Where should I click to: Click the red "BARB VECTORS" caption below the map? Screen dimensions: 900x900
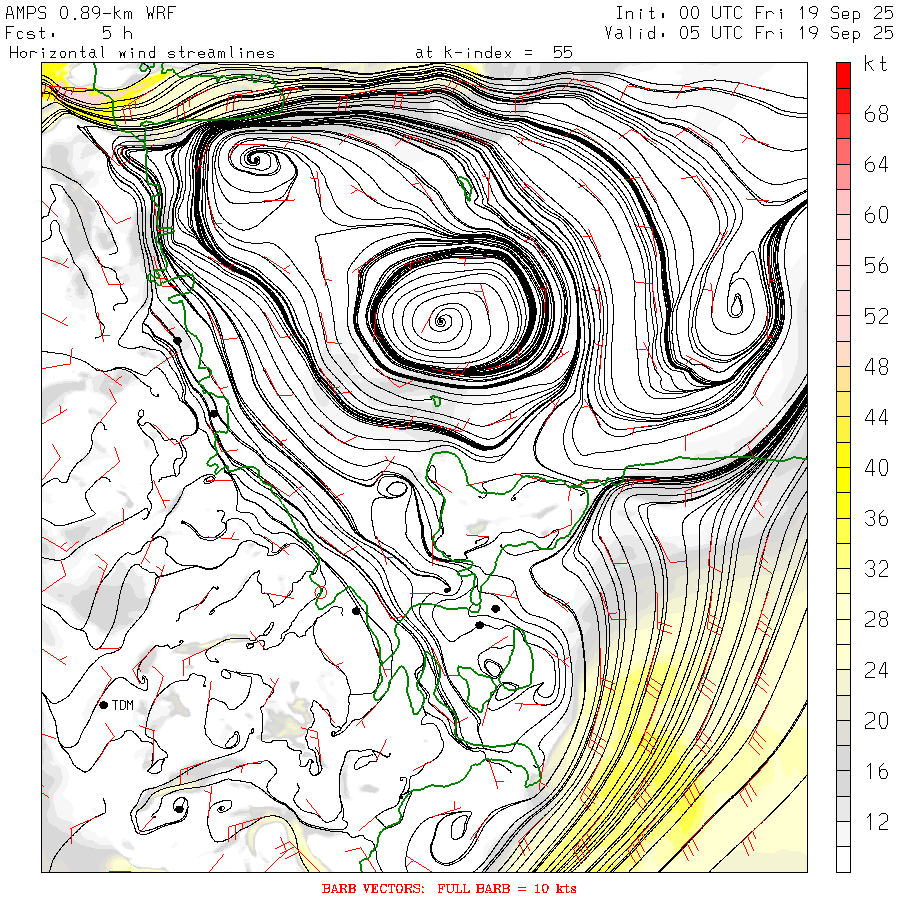click(449, 888)
